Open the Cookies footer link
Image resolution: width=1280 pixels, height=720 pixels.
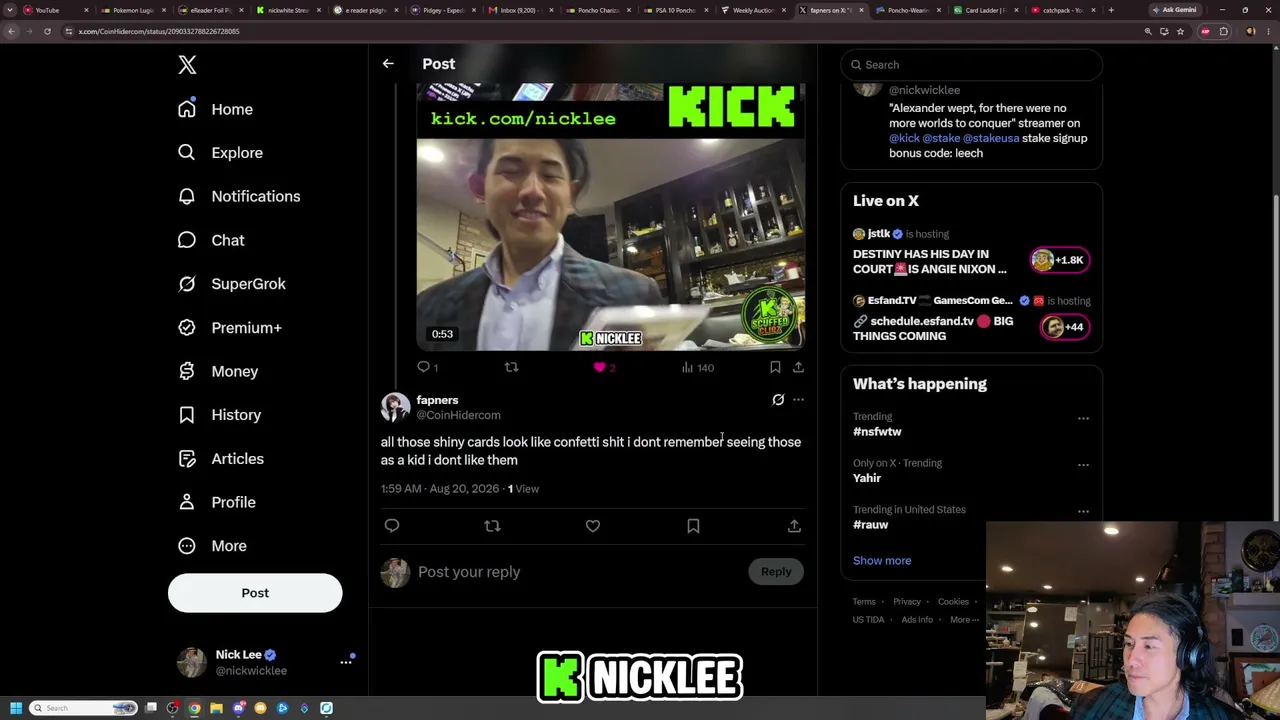pyautogui.click(x=953, y=602)
